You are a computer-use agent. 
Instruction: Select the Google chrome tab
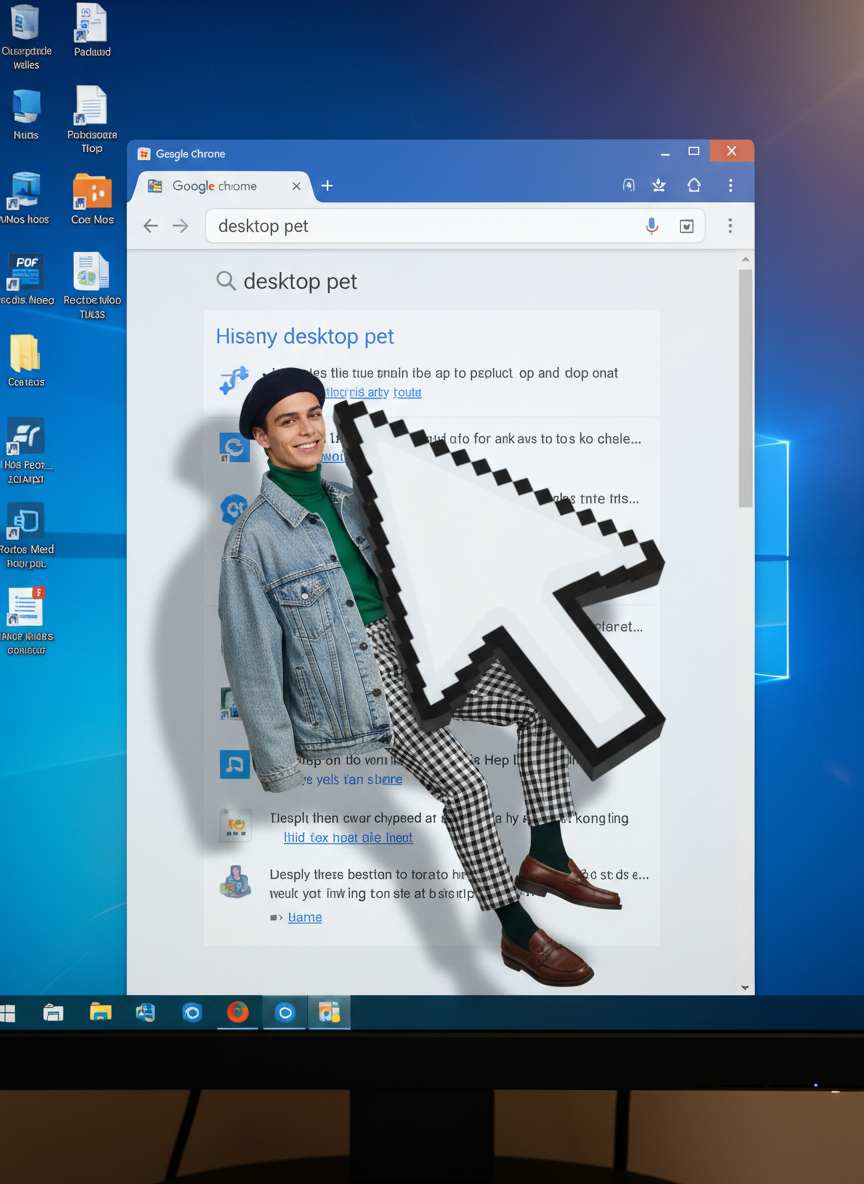(x=215, y=186)
